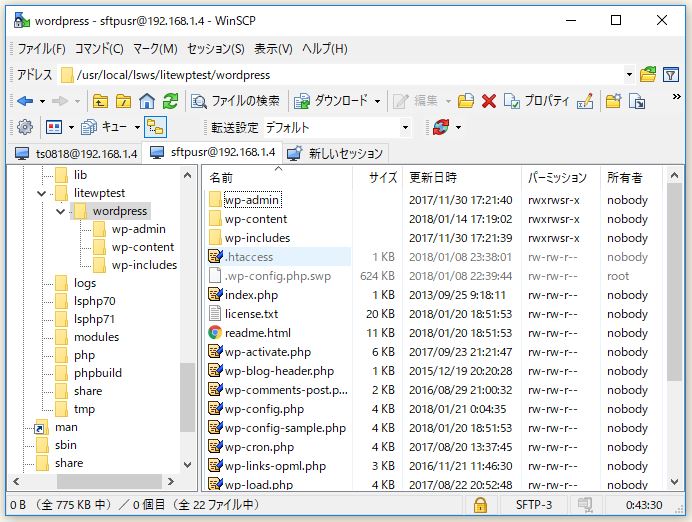Click the ダウンロード button
Viewport: 692px width, 522px height.
coord(331,101)
